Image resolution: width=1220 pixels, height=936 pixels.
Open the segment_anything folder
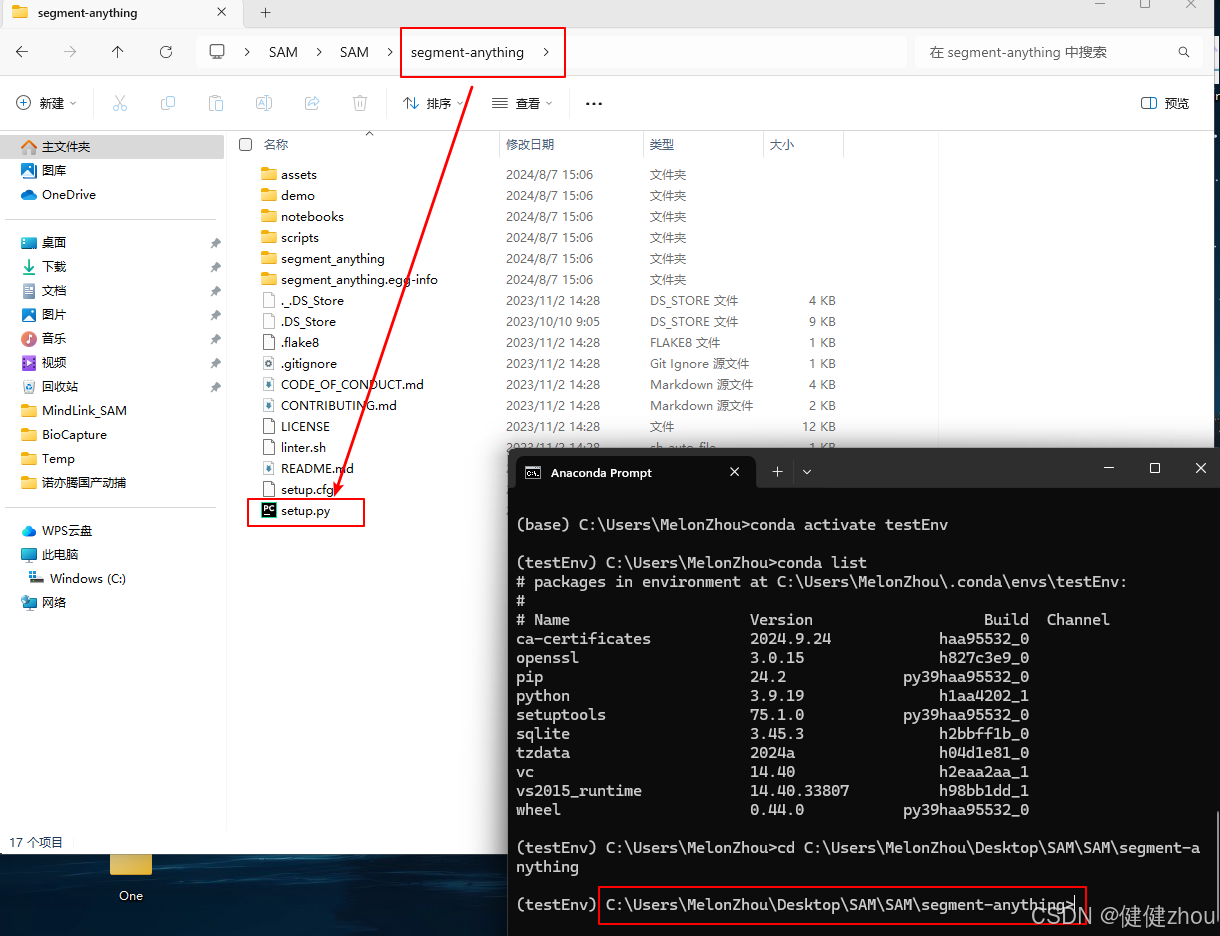[x=332, y=258]
